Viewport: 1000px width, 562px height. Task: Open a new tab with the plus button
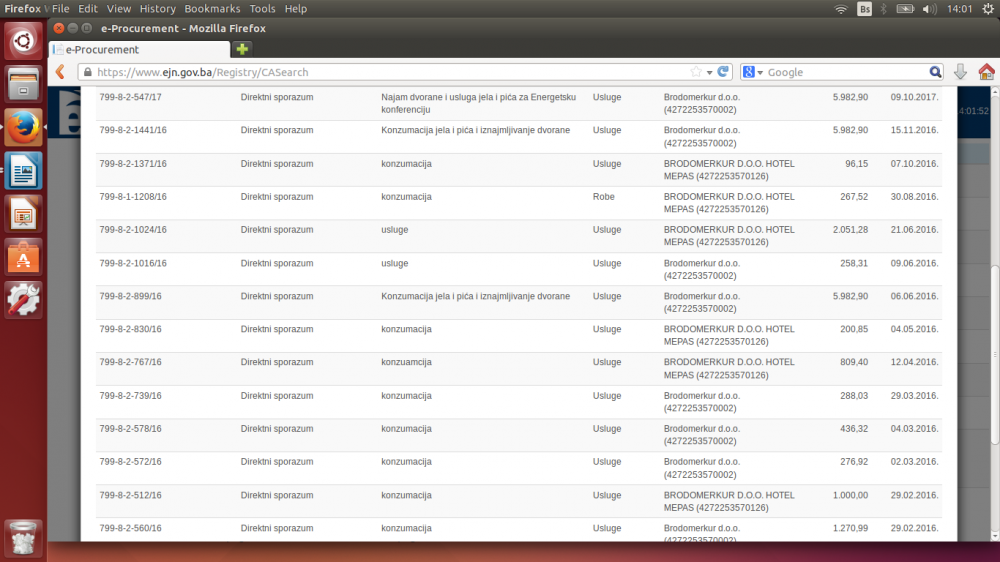pos(242,49)
